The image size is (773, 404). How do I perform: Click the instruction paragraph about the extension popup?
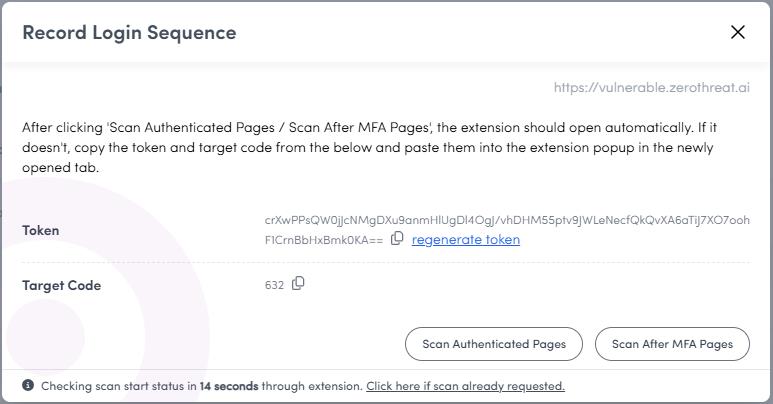pyautogui.click(x=370, y=147)
